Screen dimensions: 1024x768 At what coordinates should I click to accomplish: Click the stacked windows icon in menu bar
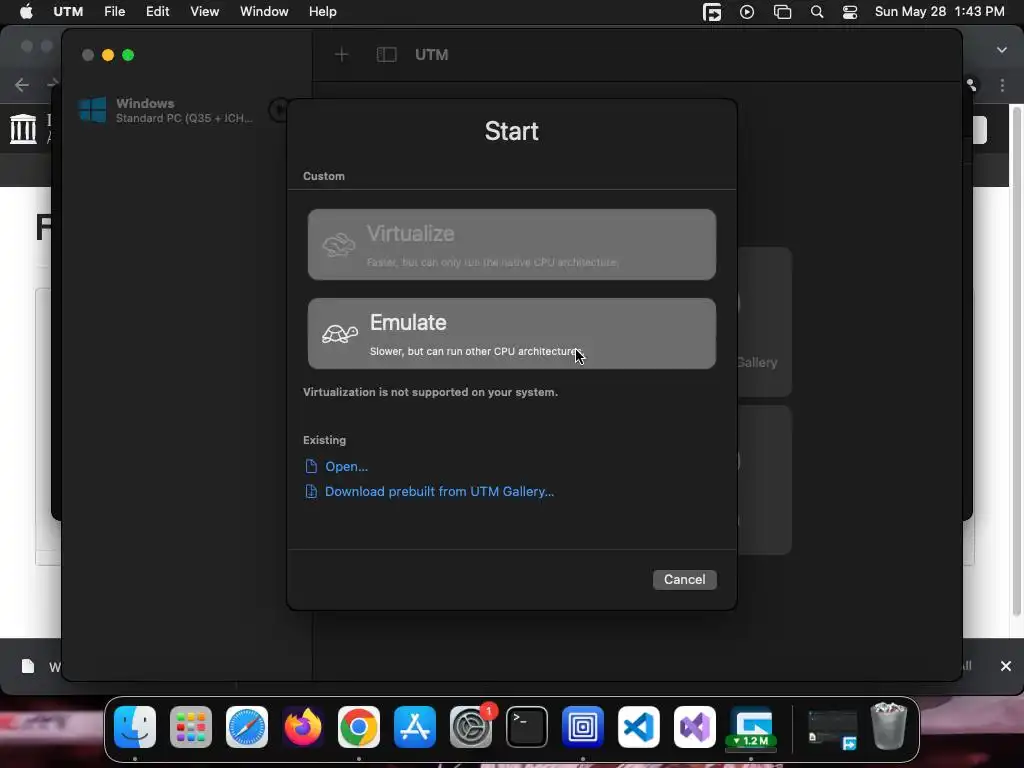click(782, 12)
